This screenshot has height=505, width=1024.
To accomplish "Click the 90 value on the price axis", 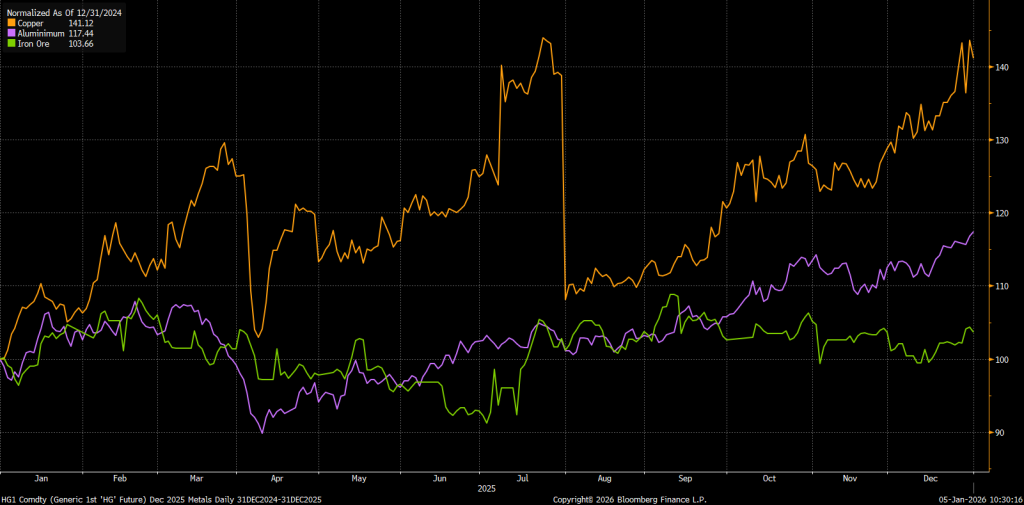I will 1001,433.
